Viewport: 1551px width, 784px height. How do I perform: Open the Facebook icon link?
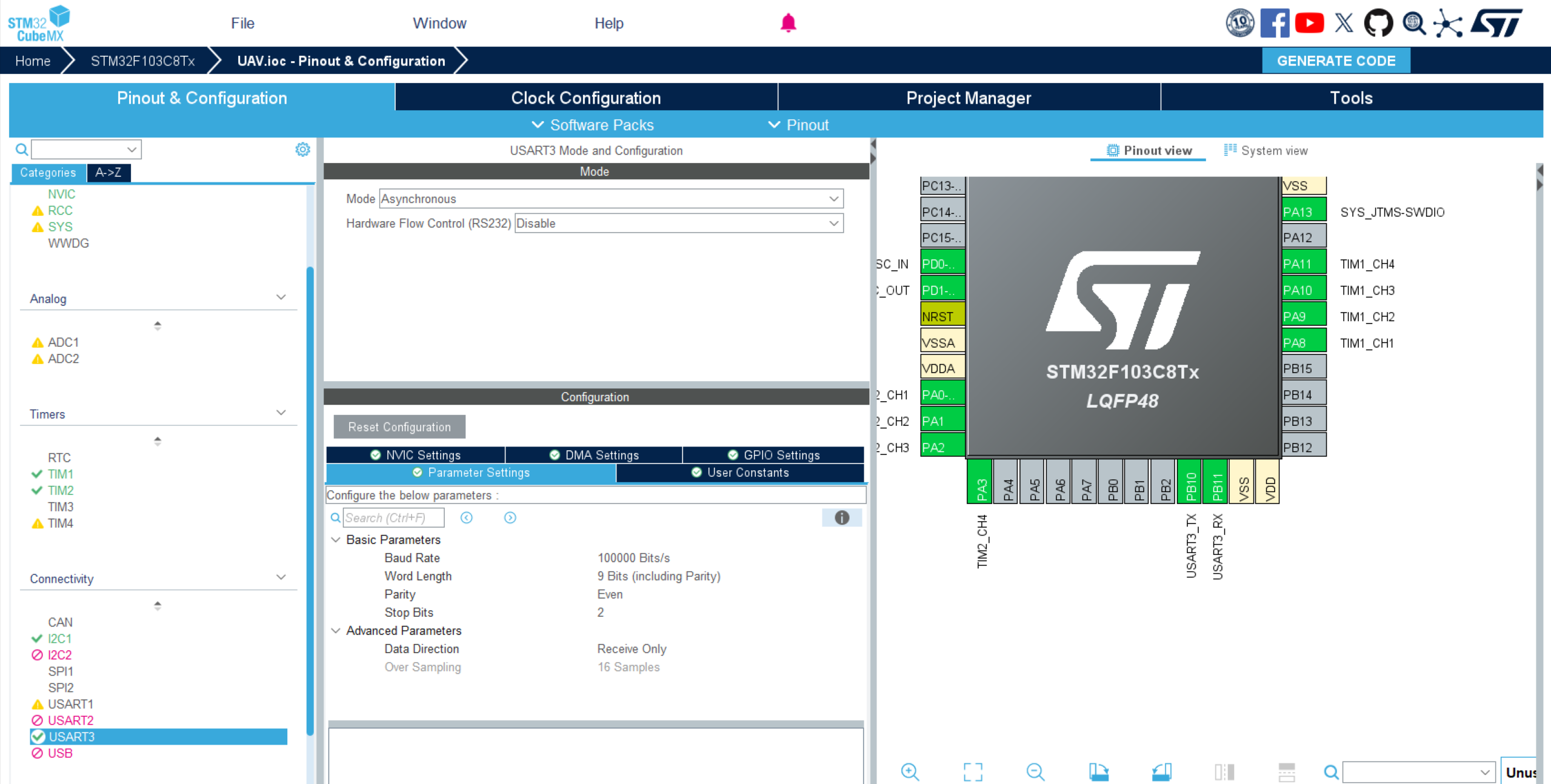pyautogui.click(x=1275, y=23)
